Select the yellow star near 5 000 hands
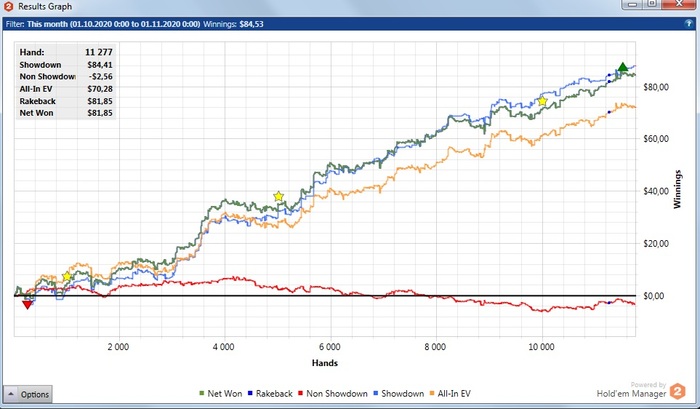Screen dimensions: 700x409 279,196
